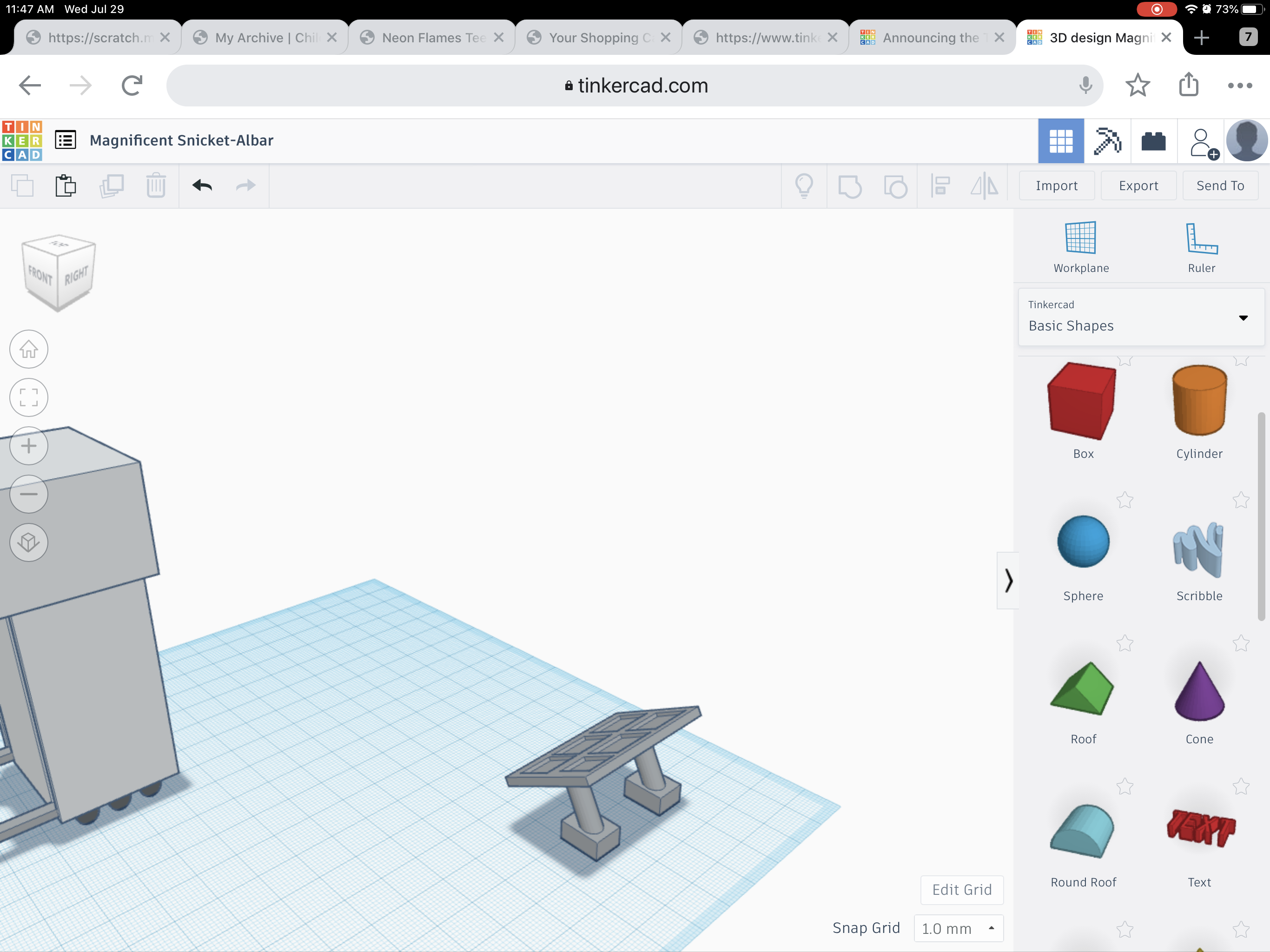This screenshot has width=1270, height=952.
Task: Reload the page
Action: tap(132, 86)
